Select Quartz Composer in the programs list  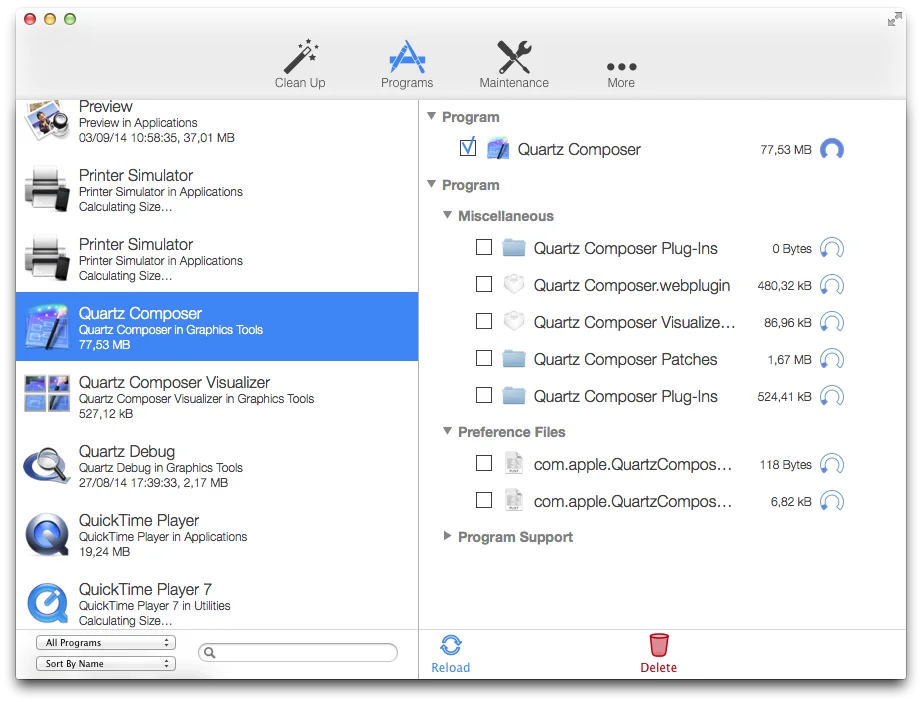pyautogui.click(x=217, y=327)
